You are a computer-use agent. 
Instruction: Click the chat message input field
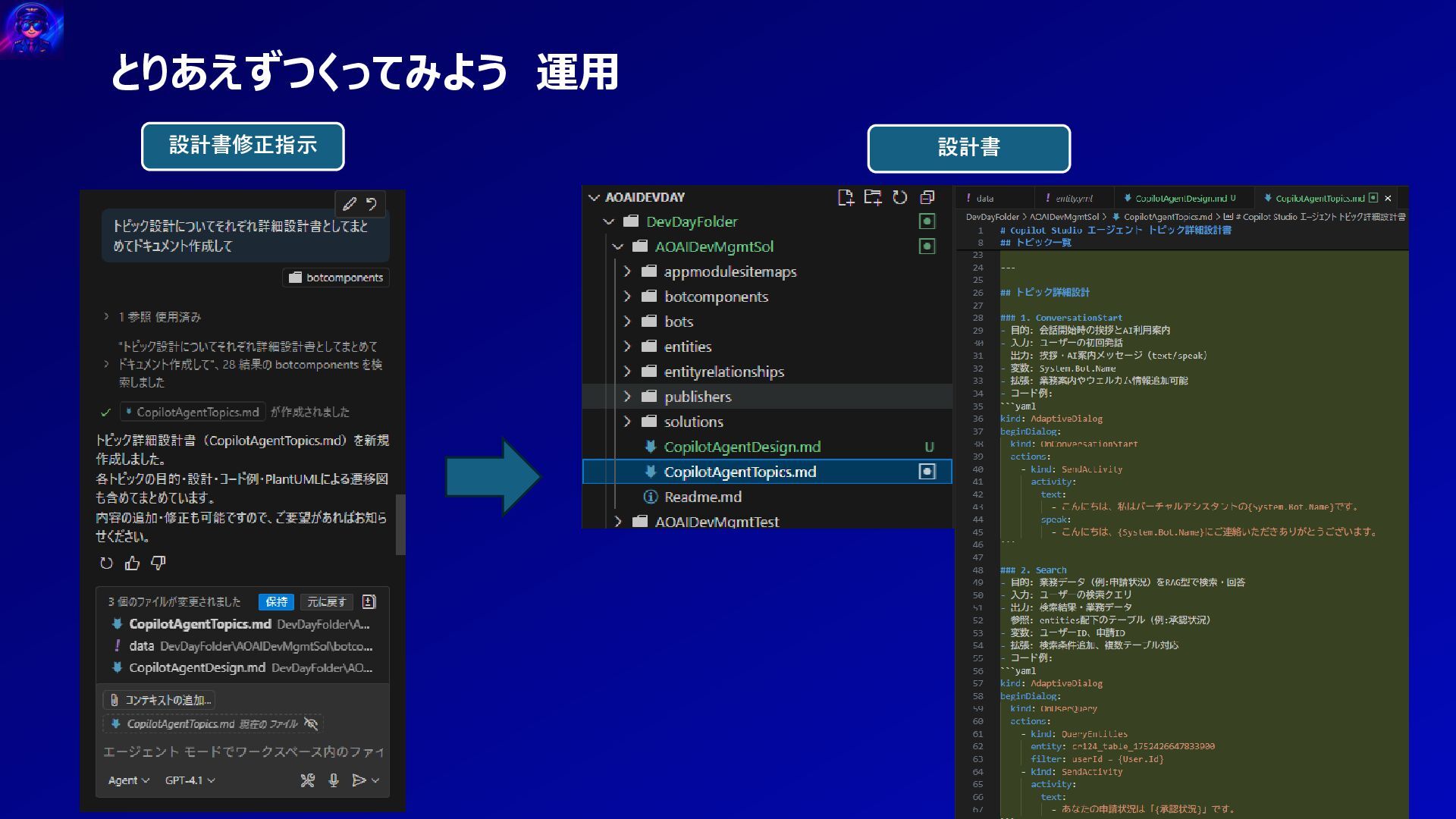coord(243,752)
